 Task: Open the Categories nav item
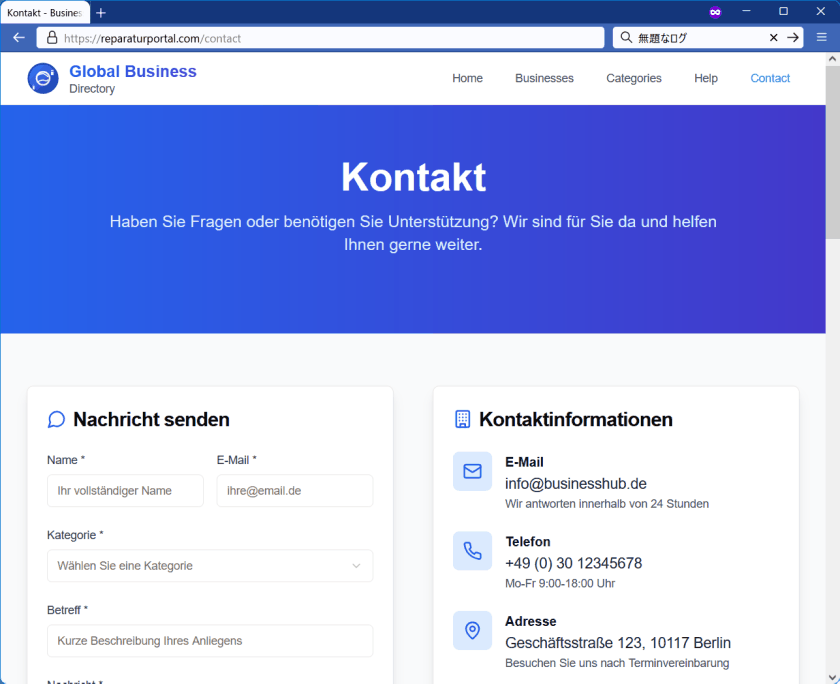tap(634, 78)
